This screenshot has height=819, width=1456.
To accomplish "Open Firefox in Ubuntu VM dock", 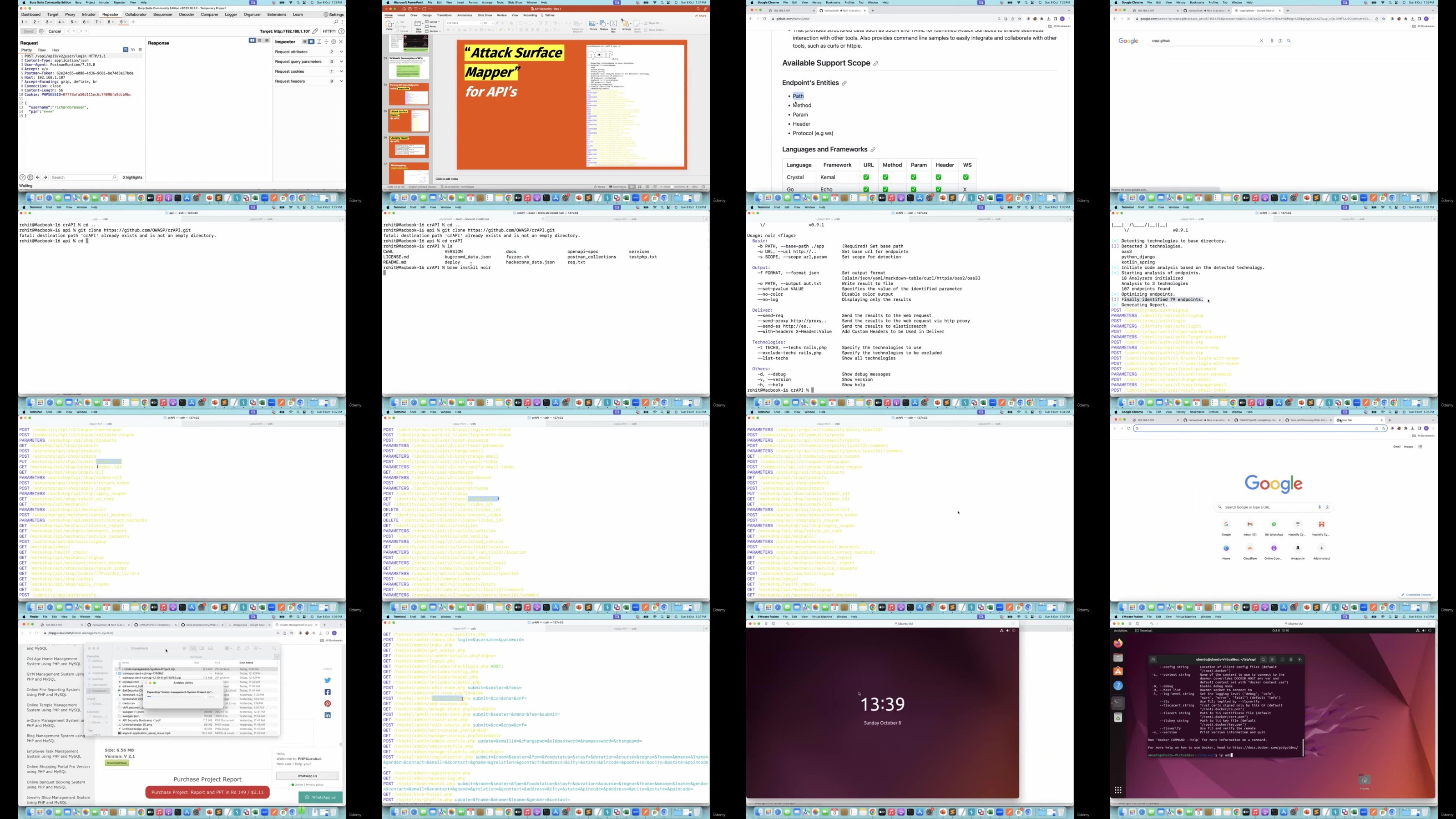I will 1118,643.
